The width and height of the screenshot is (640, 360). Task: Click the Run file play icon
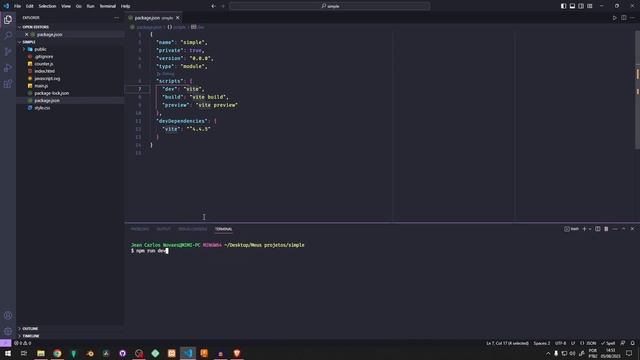[614, 18]
